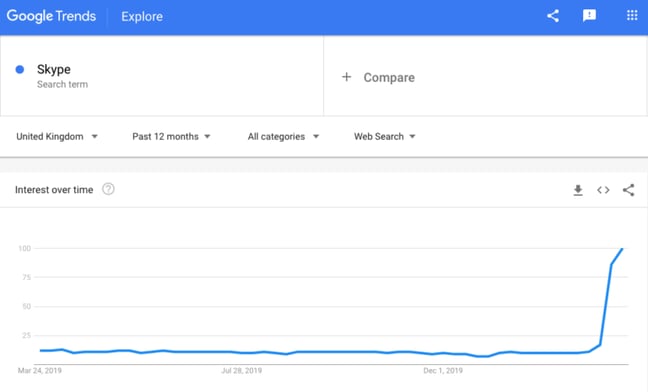Click the Google Trends logo
This screenshot has height=392, width=648.
[x=51, y=17]
